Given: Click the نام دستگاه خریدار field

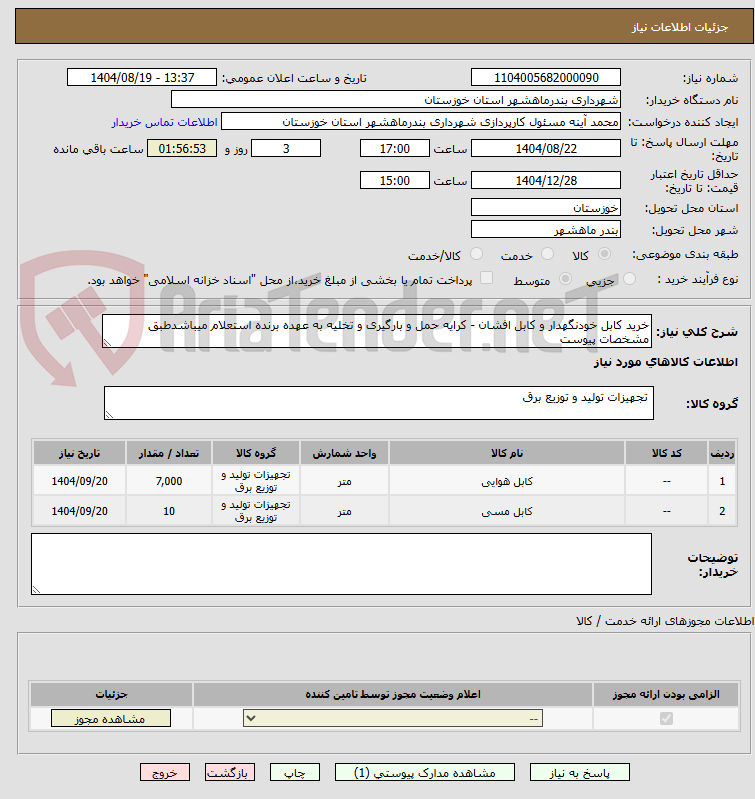Looking at the screenshot, I should (x=396, y=99).
